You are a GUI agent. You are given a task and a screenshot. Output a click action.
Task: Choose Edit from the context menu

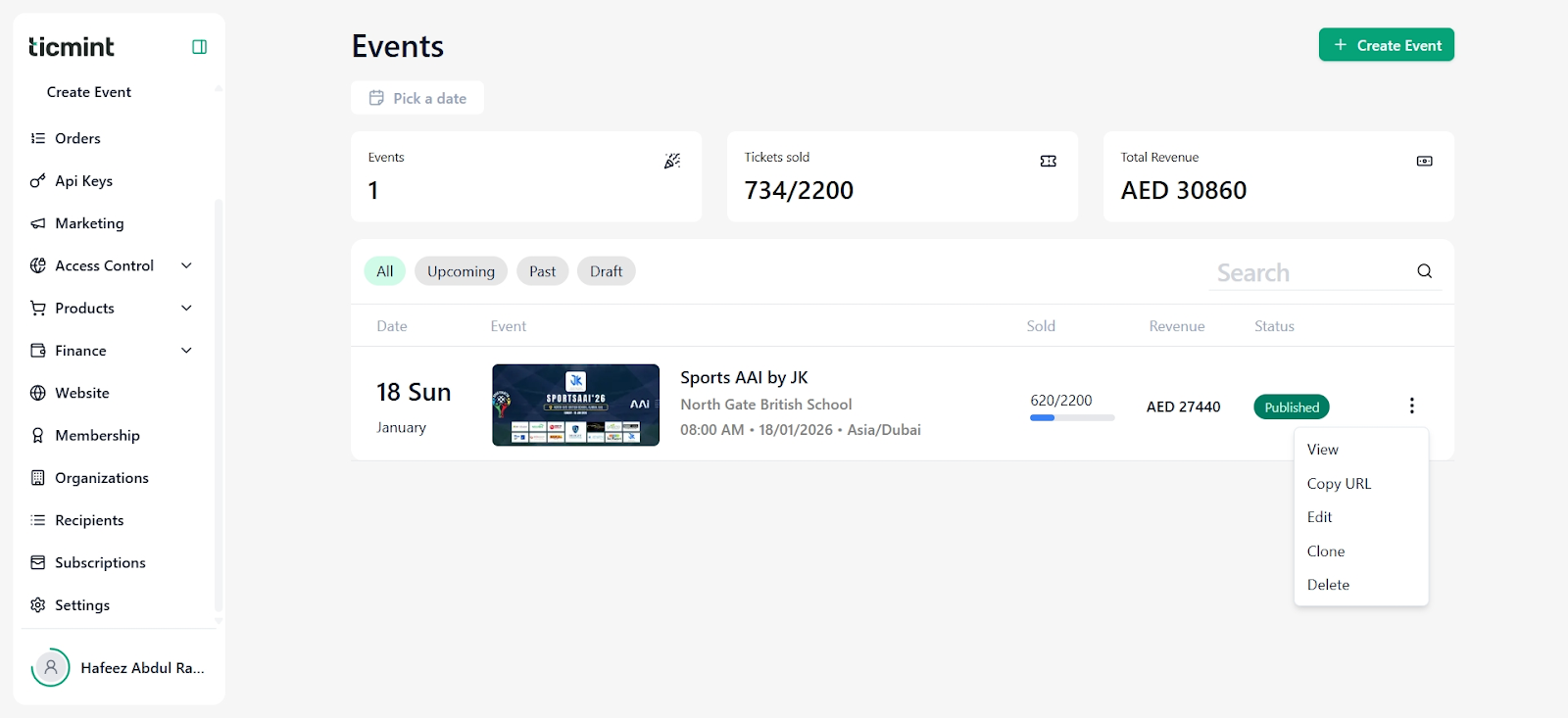[1361, 517]
